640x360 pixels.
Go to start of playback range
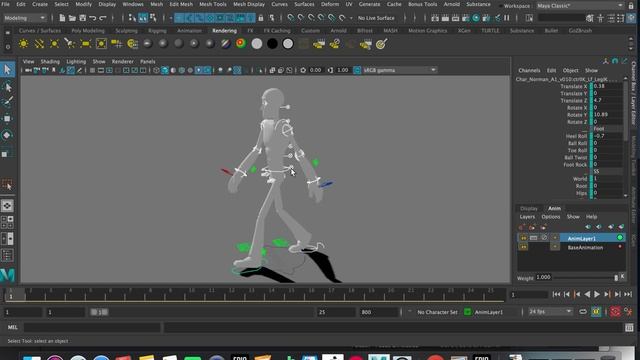pyautogui.click(x=556, y=294)
